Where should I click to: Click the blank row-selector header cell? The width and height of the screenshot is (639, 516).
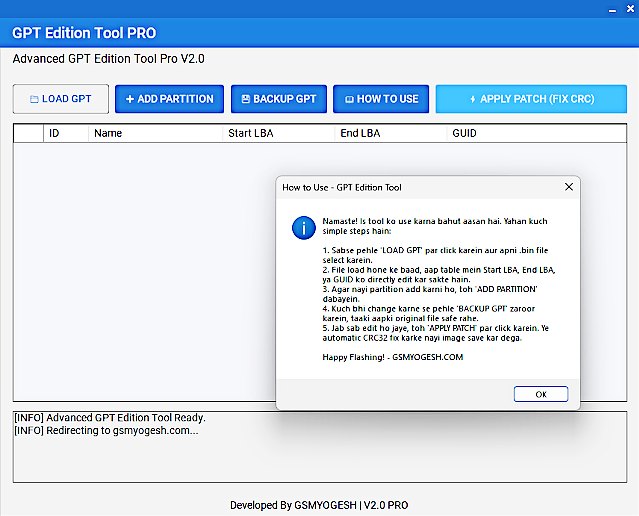point(28,133)
